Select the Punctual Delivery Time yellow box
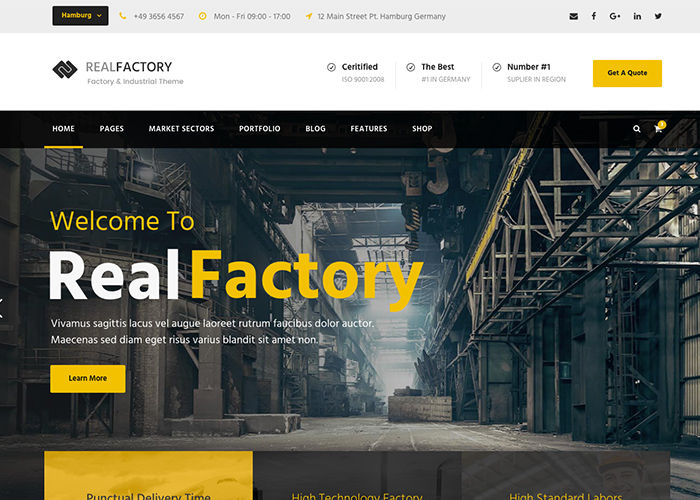The width and height of the screenshot is (700, 500). (148, 475)
